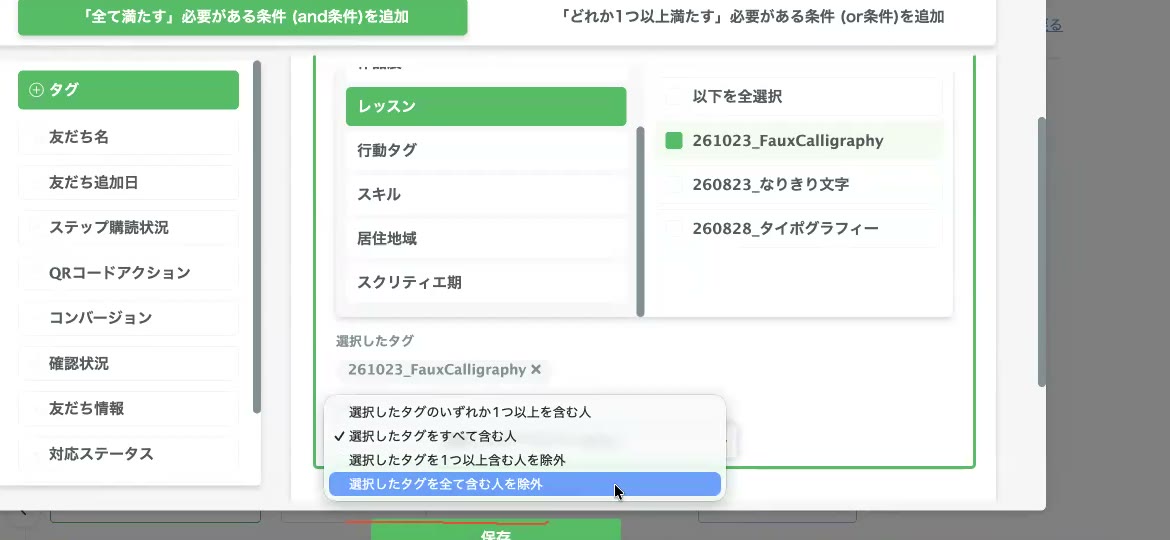The image size is (1170, 540).
Task: Click the plus icon beside タグ
Action: [36, 90]
